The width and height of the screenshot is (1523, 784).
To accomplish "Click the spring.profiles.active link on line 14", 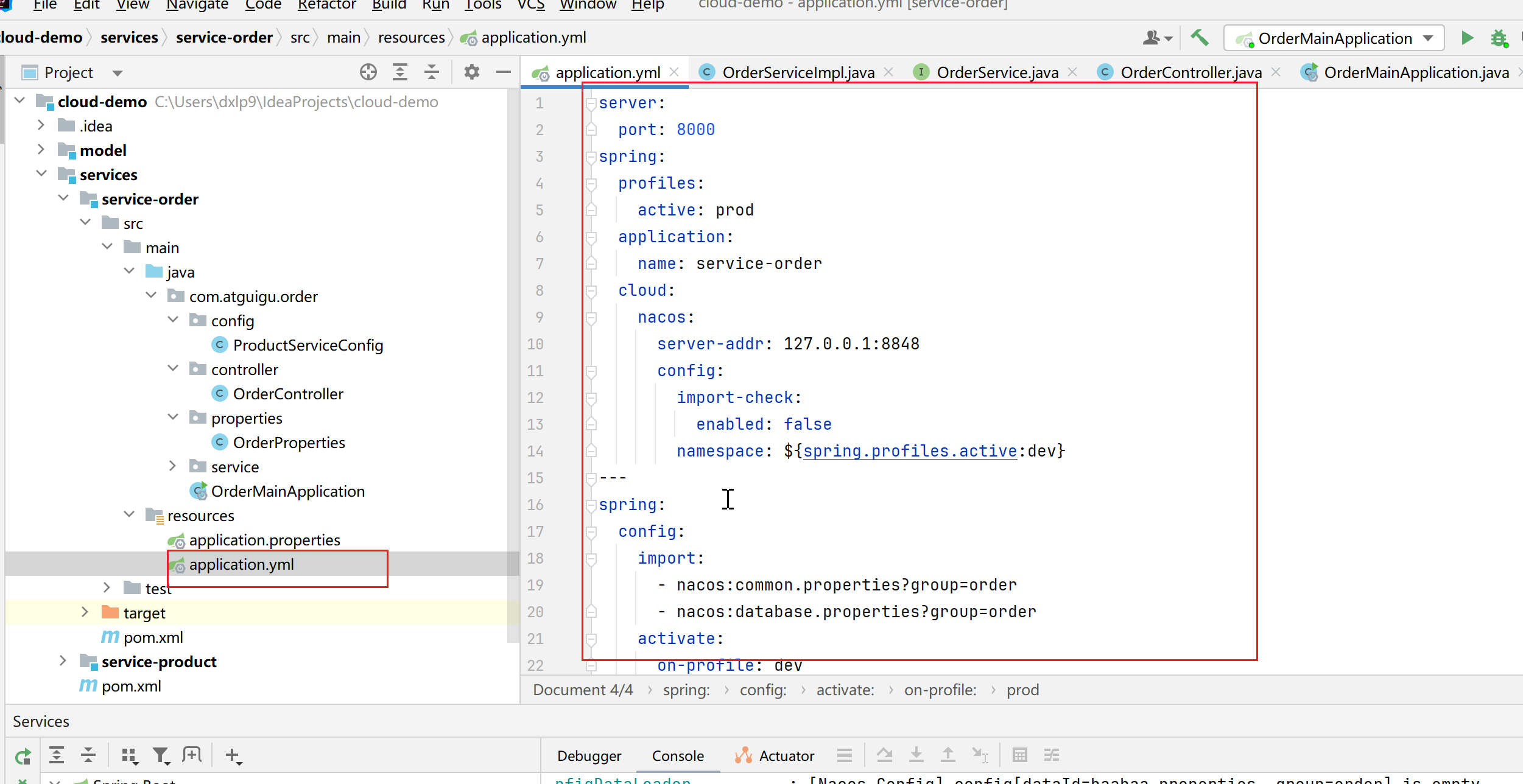I will point(909,451).
